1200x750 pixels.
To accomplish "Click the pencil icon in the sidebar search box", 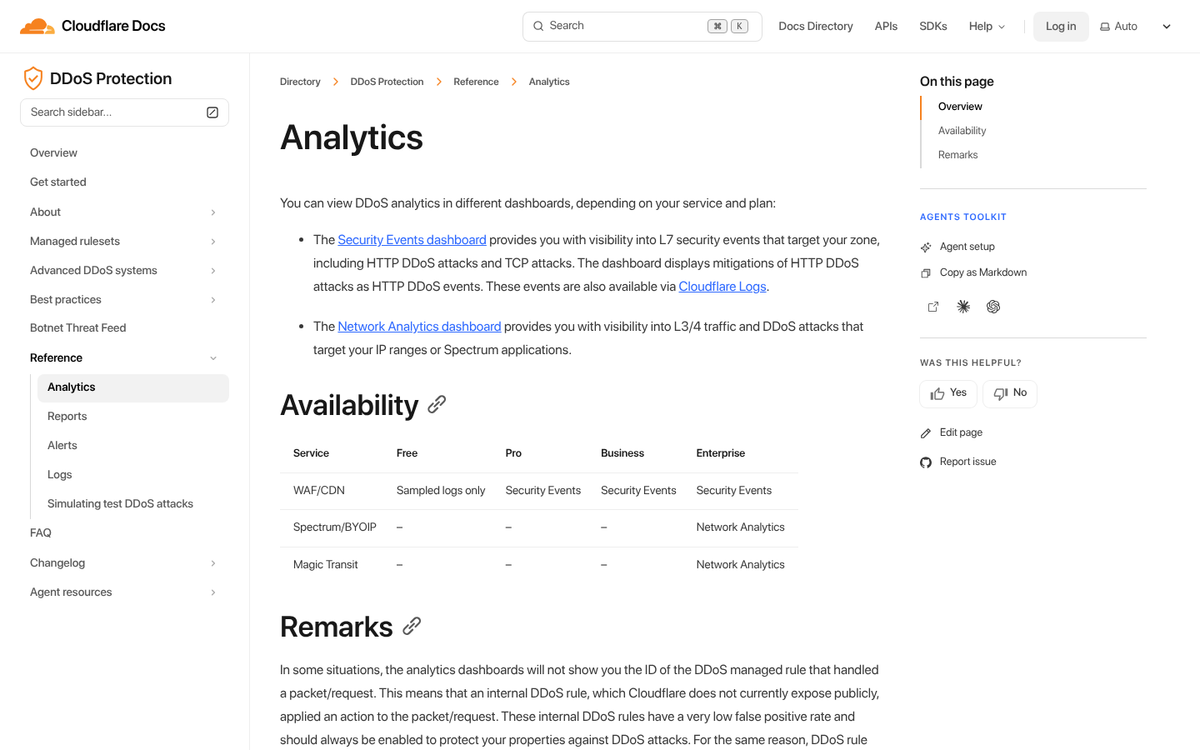I will point(212,113).
